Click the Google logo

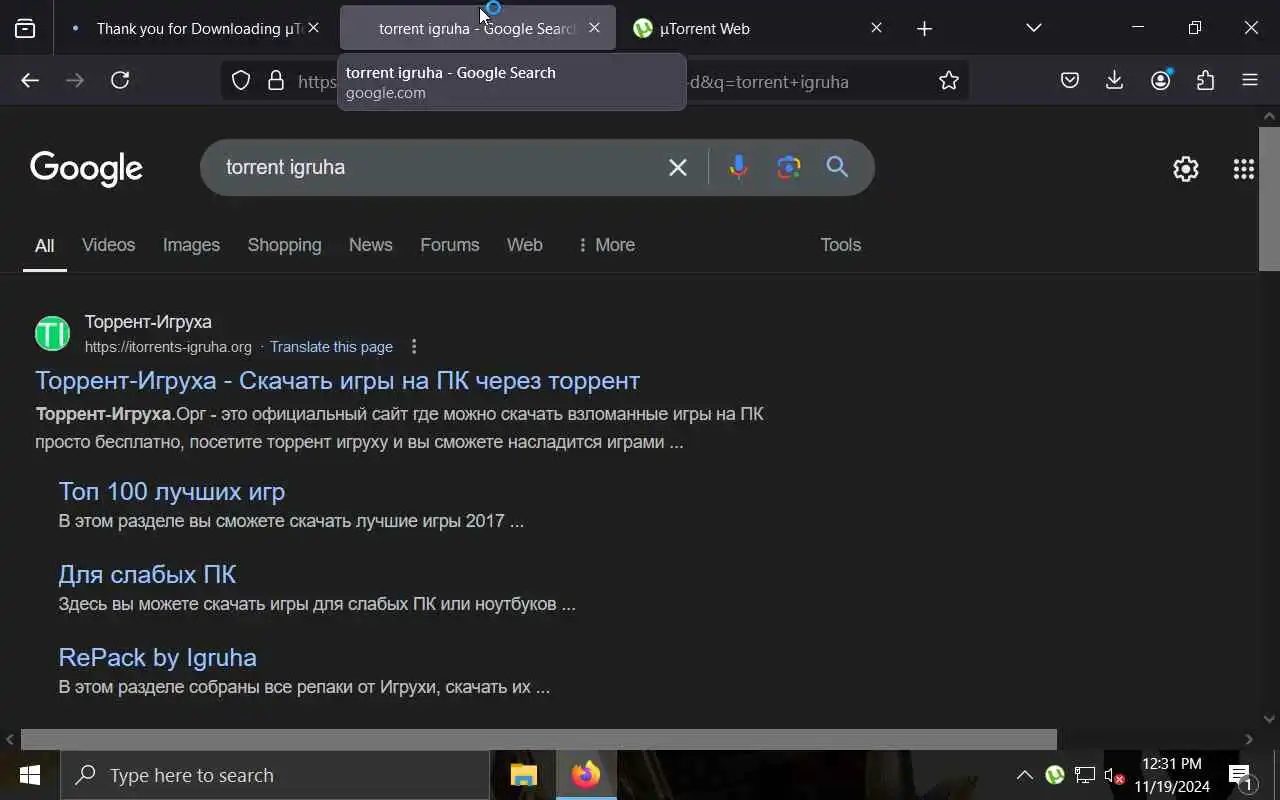click(87, 169)
